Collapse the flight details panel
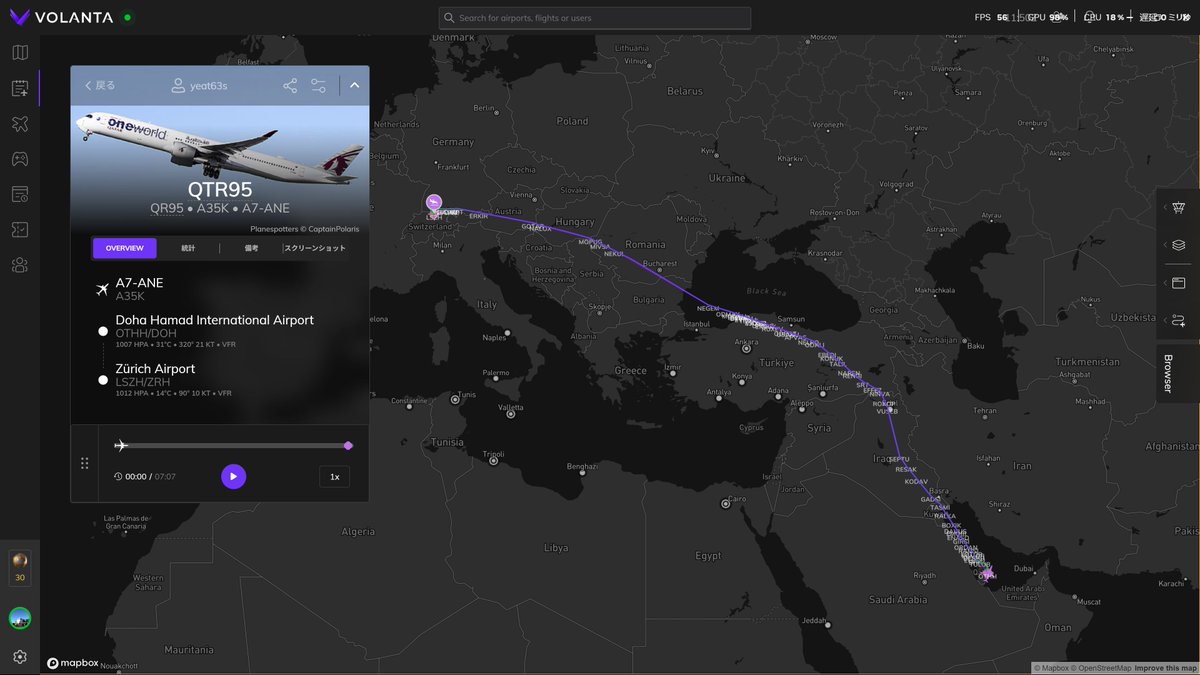The image size is (1200, 675). pos(354,86)
